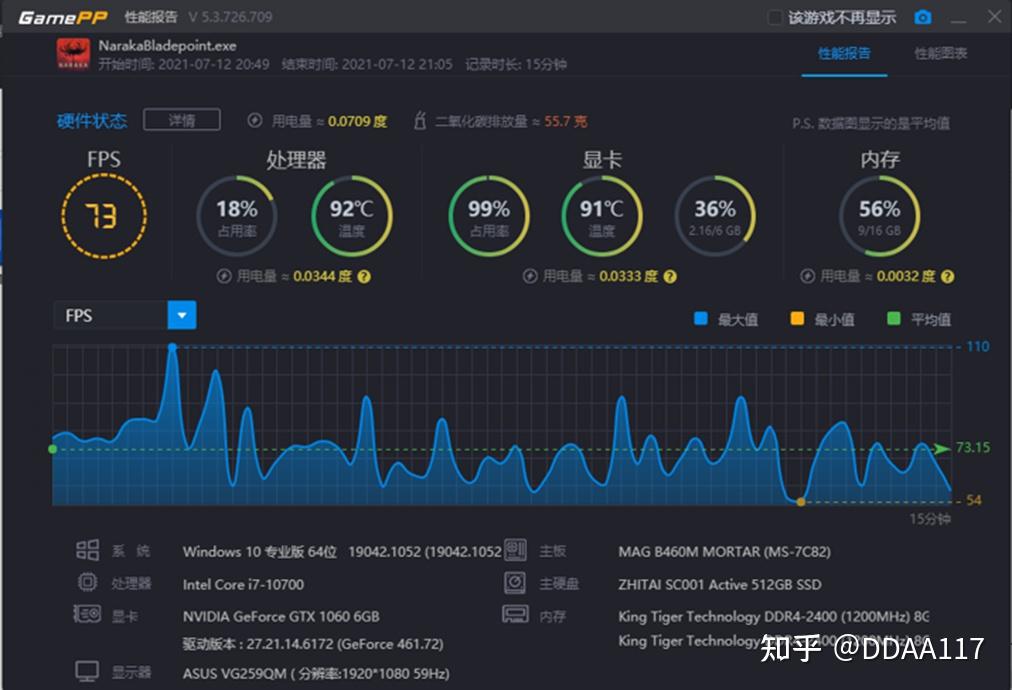The image size is (1012, 690).
Task: Click the V 5.3.726.709 version text
Action: (x=230, y=17)
